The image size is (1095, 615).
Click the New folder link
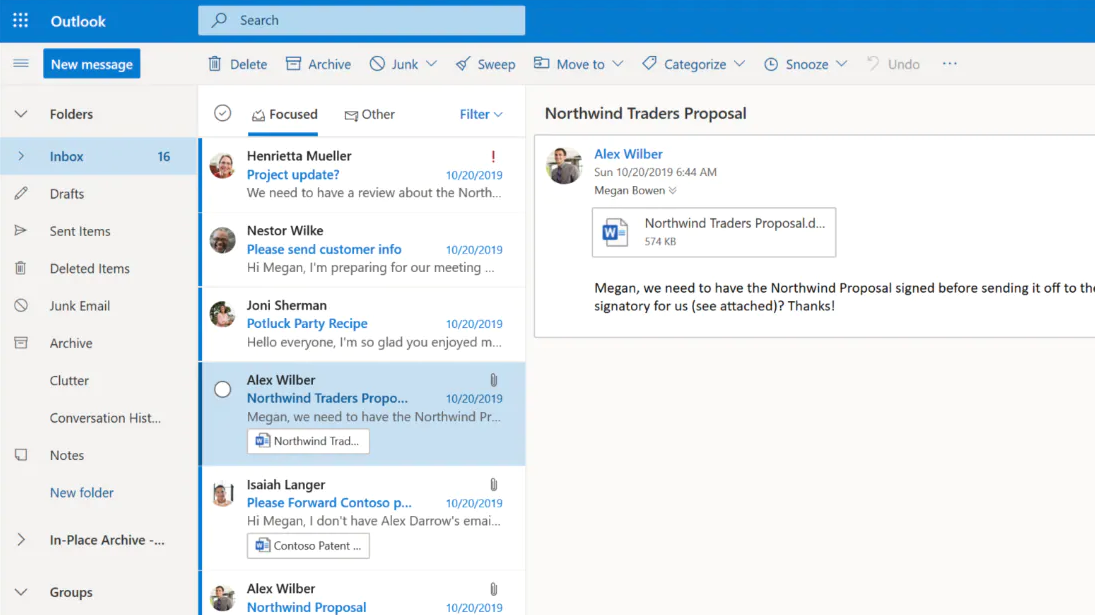click(82, 492)
